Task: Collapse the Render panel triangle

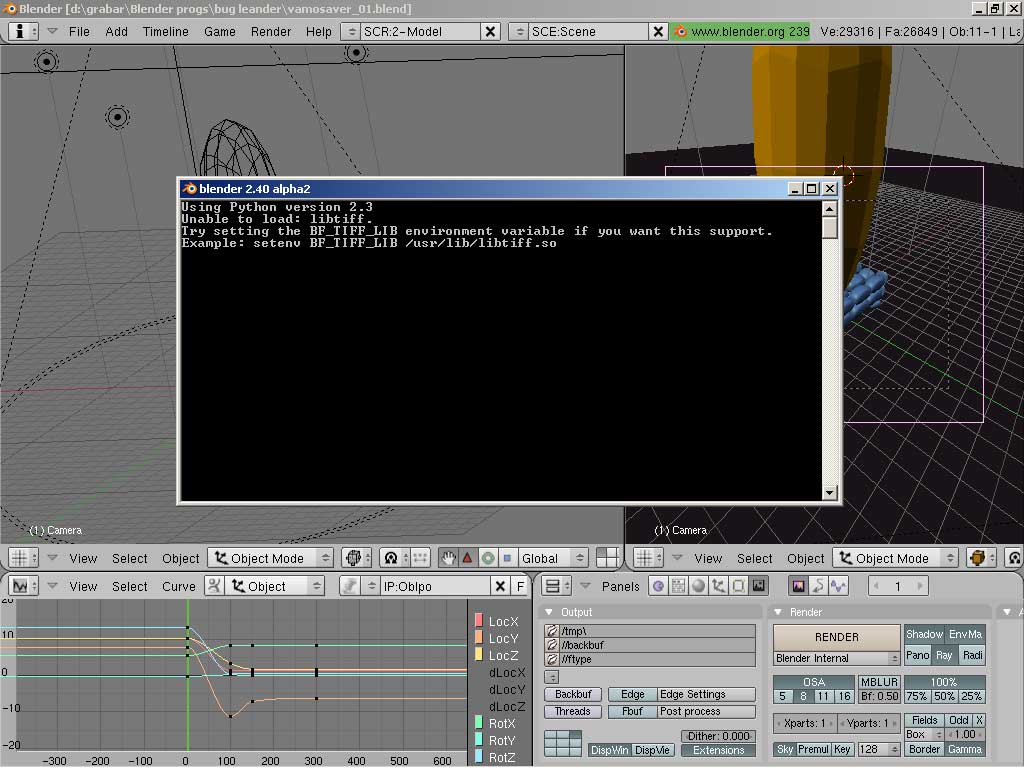Action: click(778, 613)
